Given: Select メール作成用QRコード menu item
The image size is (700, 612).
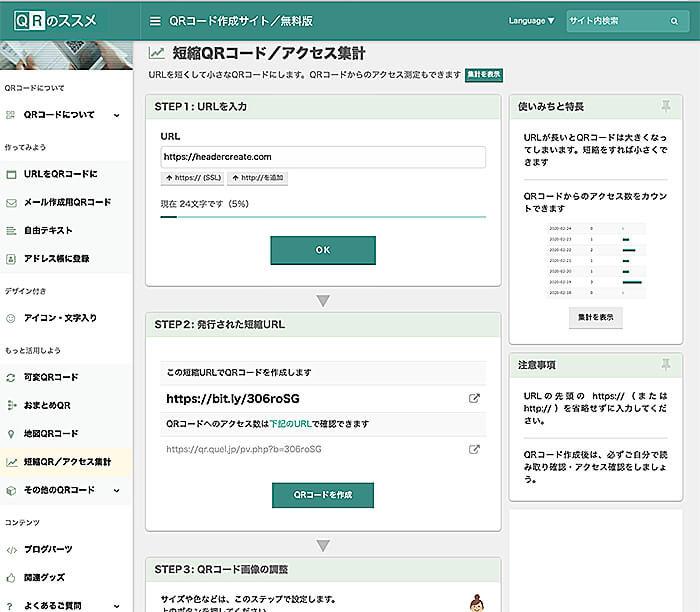Looking at the screenshot, I should [66, 202].
